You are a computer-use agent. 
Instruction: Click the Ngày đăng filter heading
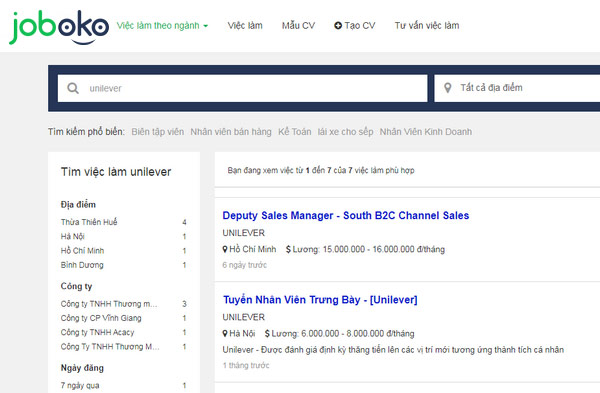pos(82,368)
